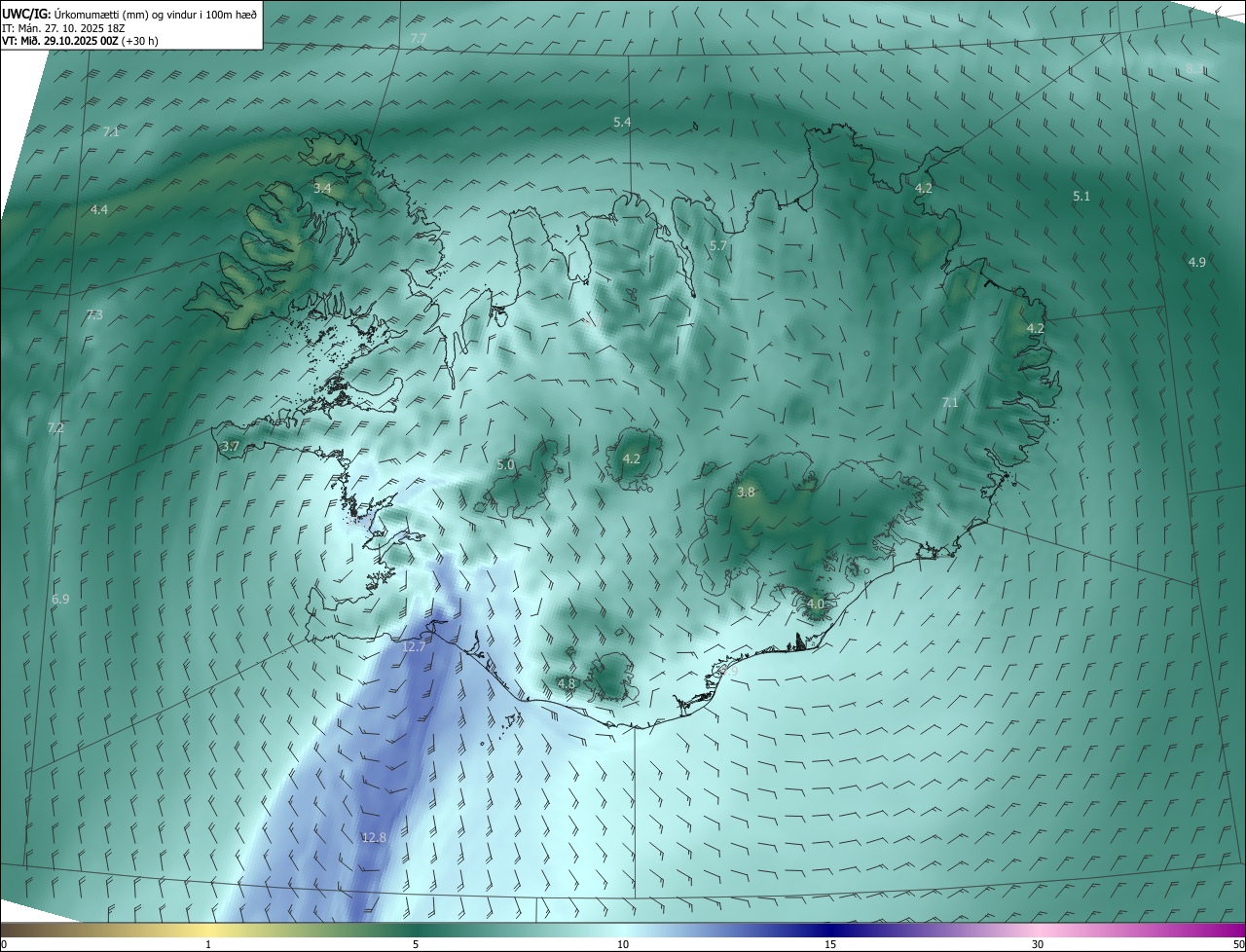The width and height of the screenshot is (1246, 952).
Task: Click the 7.3 value off the west coast
Action: tap(94, 314)
